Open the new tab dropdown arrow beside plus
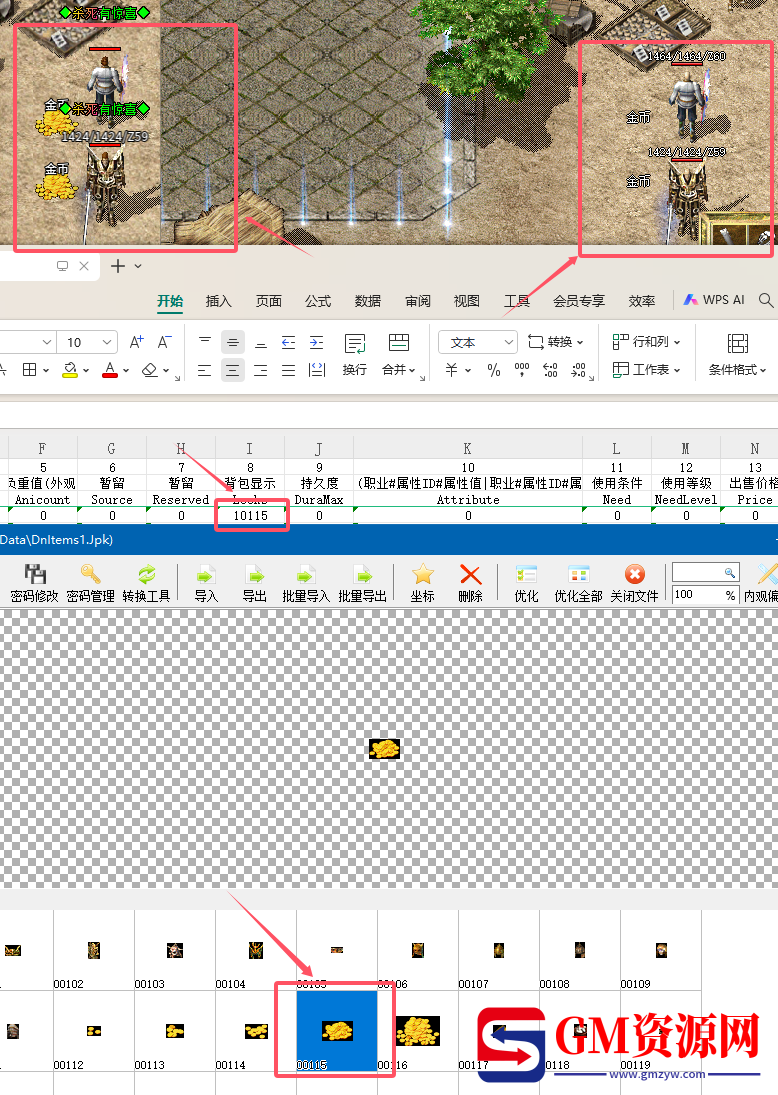Image resolution: width=778 pixels, height=1095 pixels. 138,266
